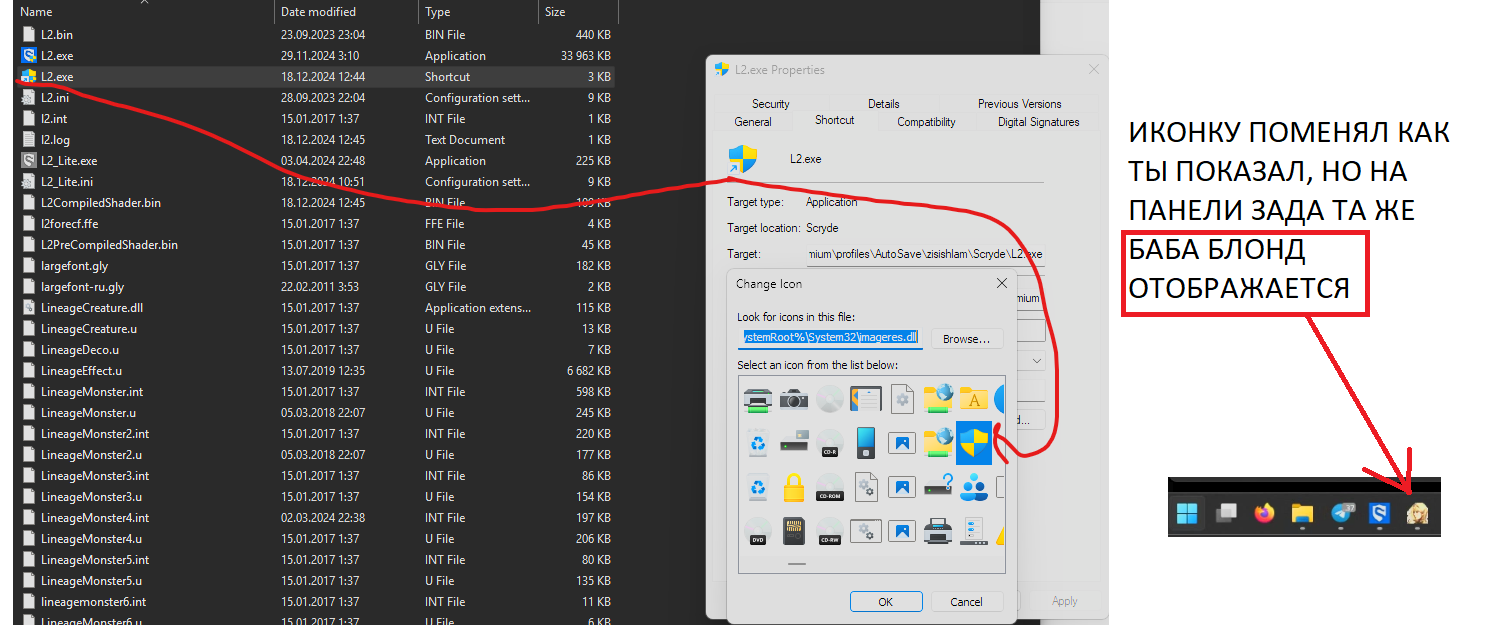This screenshot has width=1498, height=628.
Task: Pick the camera icon from the list
Action: 794,400
